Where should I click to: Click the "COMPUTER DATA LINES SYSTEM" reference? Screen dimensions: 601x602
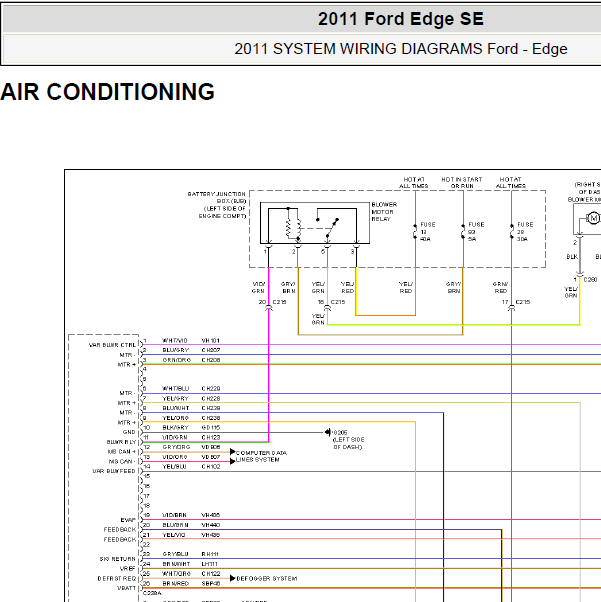[x=261, y=456]
